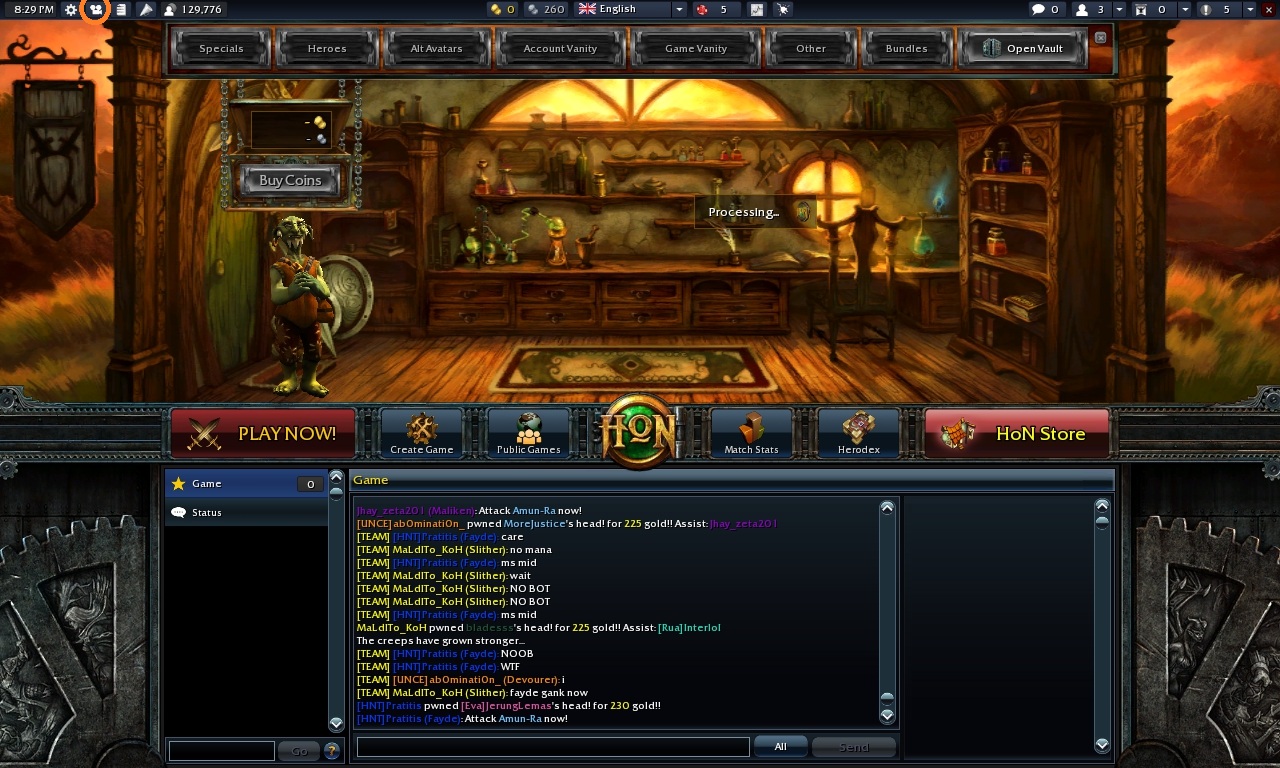Click the gold coins balance indicator
Viewport: 1280px width, 768px height.
click(502, 9)
